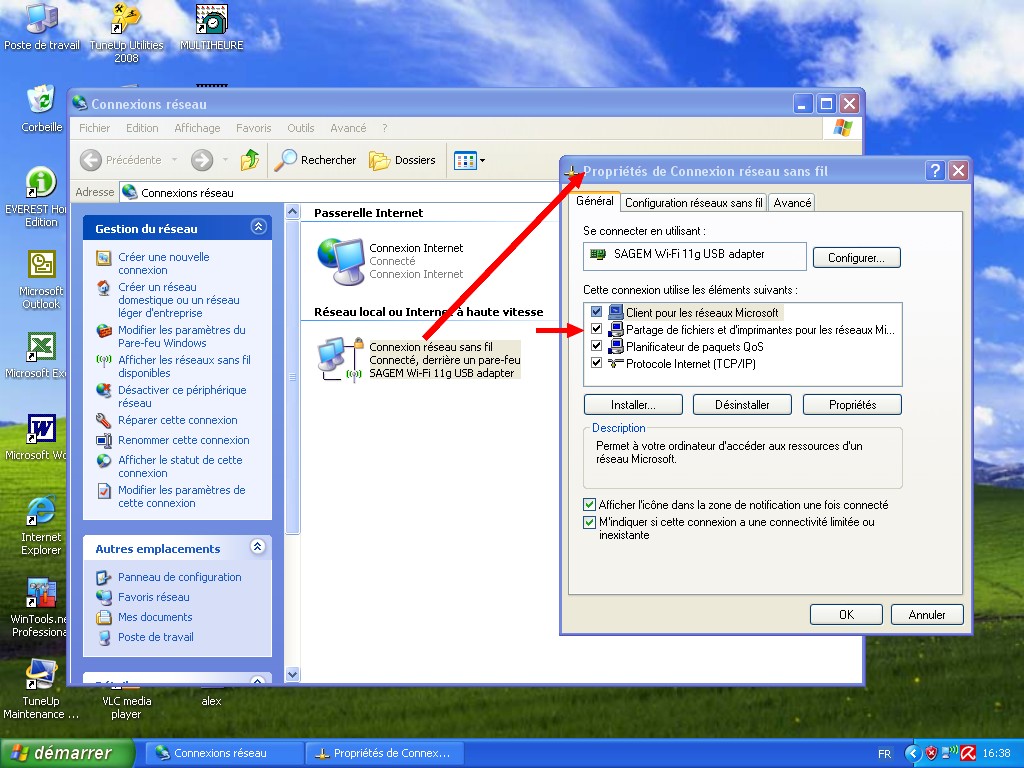Click the sidebar vertical scrollbar down arrow
1024x768 pixels.
292,675
